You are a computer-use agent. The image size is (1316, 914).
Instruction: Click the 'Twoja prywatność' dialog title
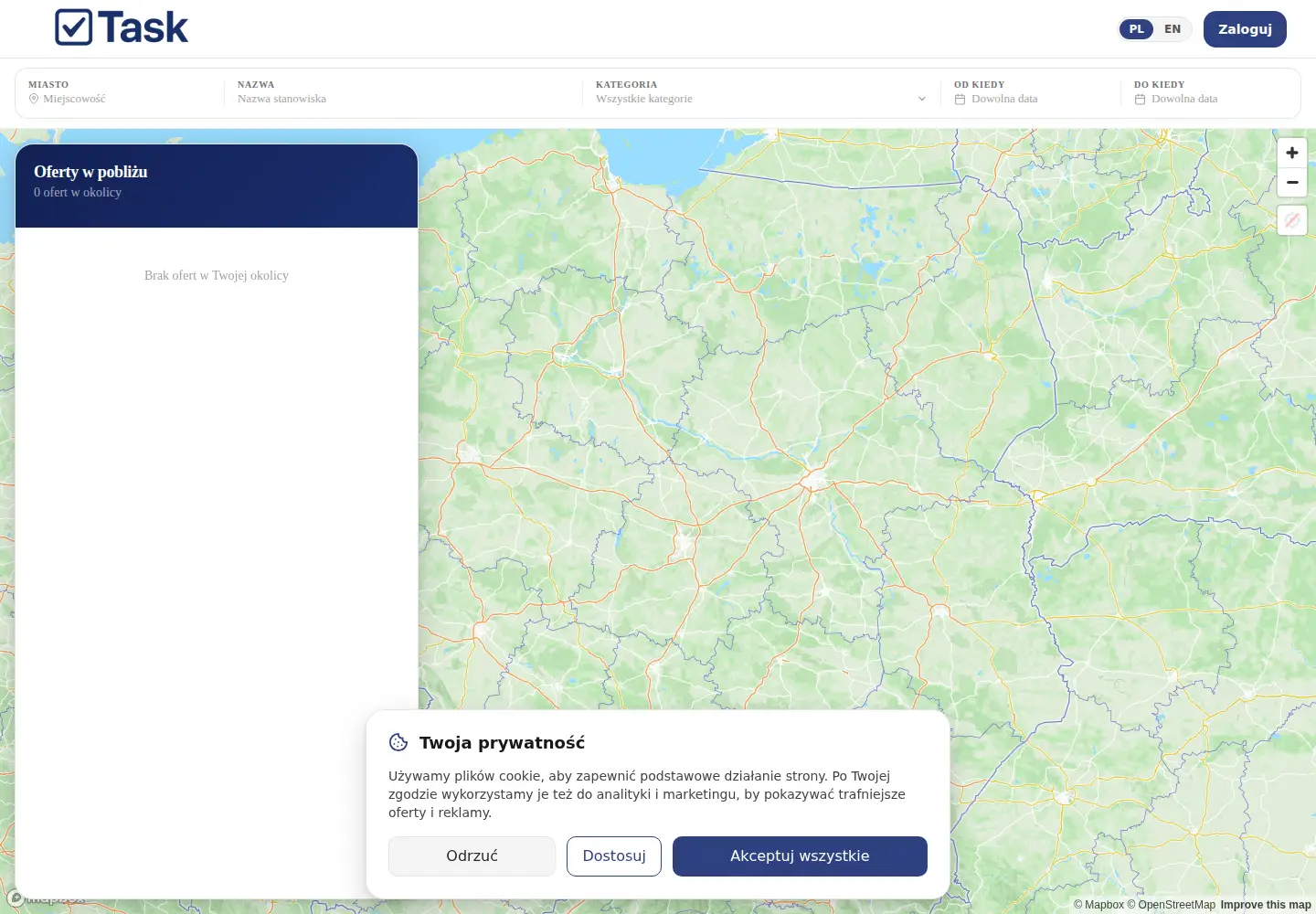pos(502,742)
